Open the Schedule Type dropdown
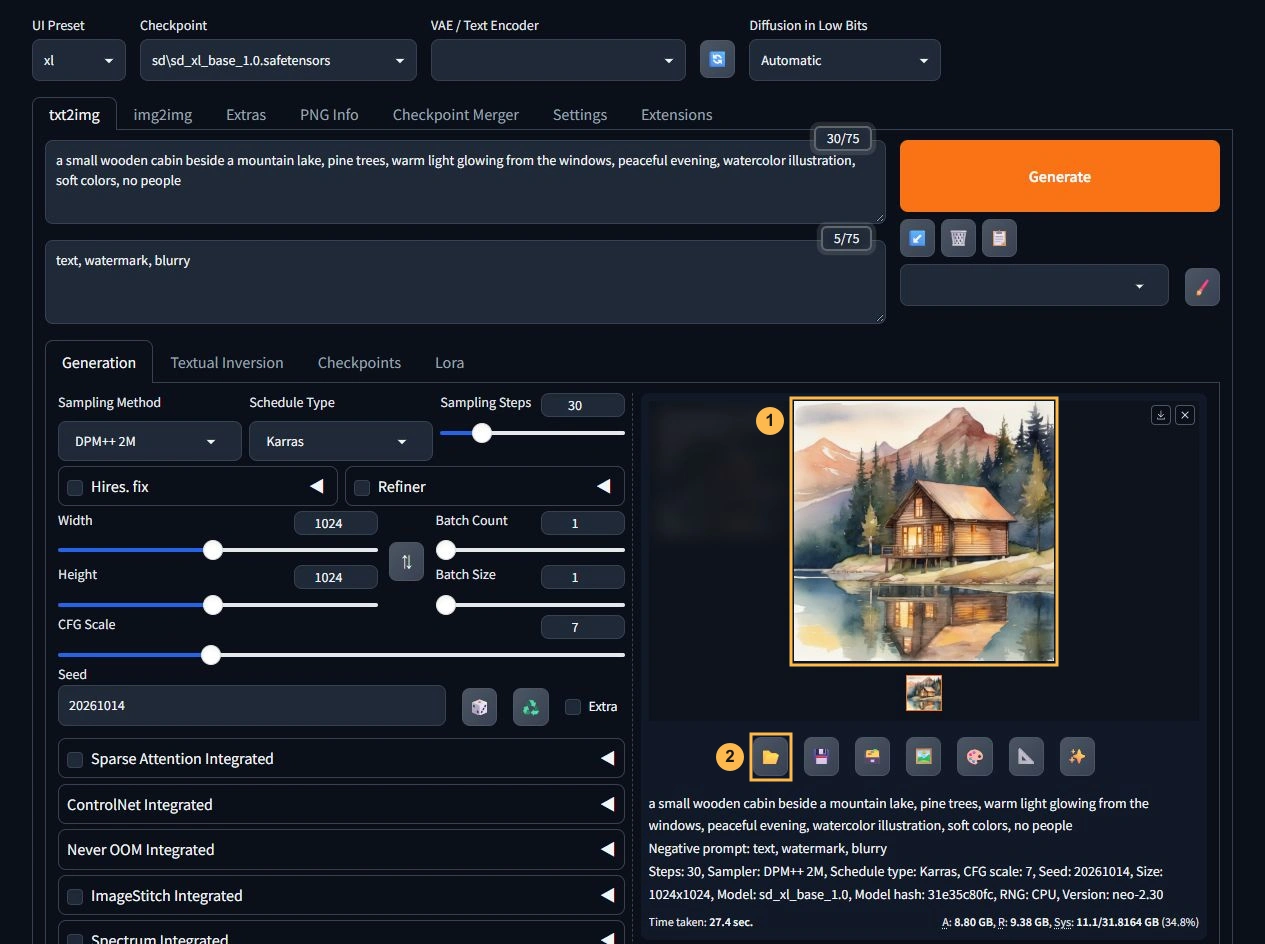 click(341, 441)
